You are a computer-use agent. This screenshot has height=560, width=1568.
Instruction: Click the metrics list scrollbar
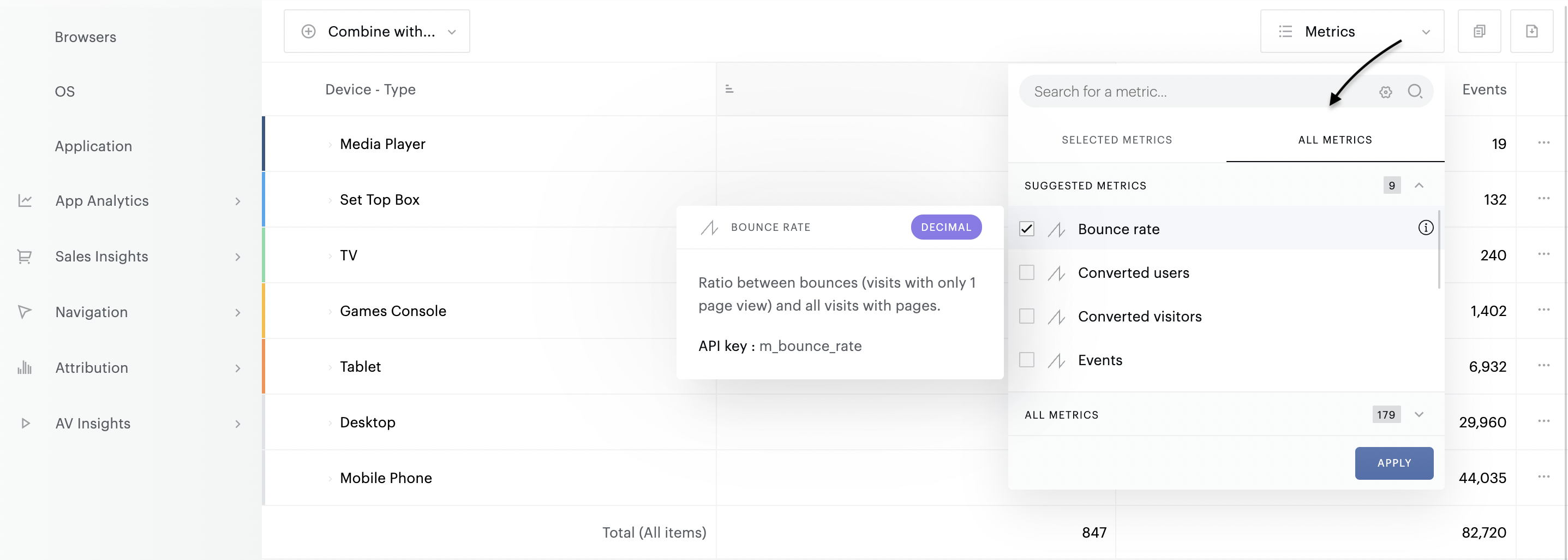tap(1438, 249)
